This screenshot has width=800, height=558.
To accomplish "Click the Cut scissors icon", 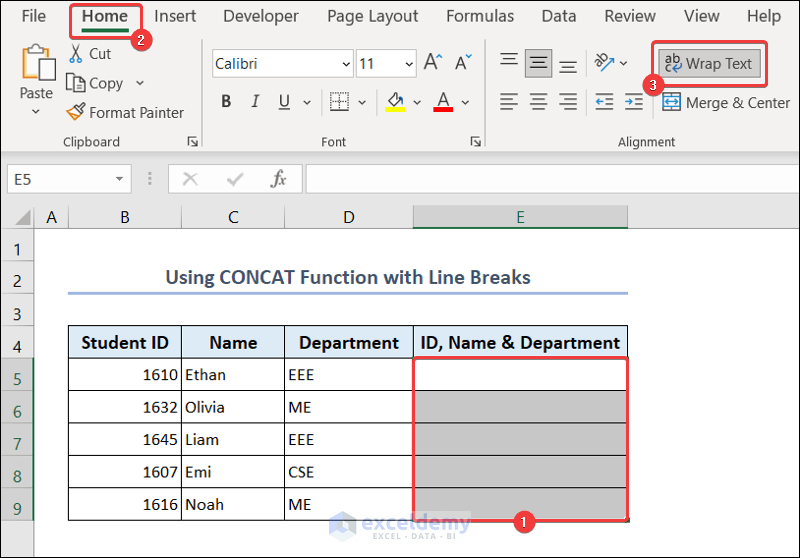I will pyautogui.click(x=76, y=53).
